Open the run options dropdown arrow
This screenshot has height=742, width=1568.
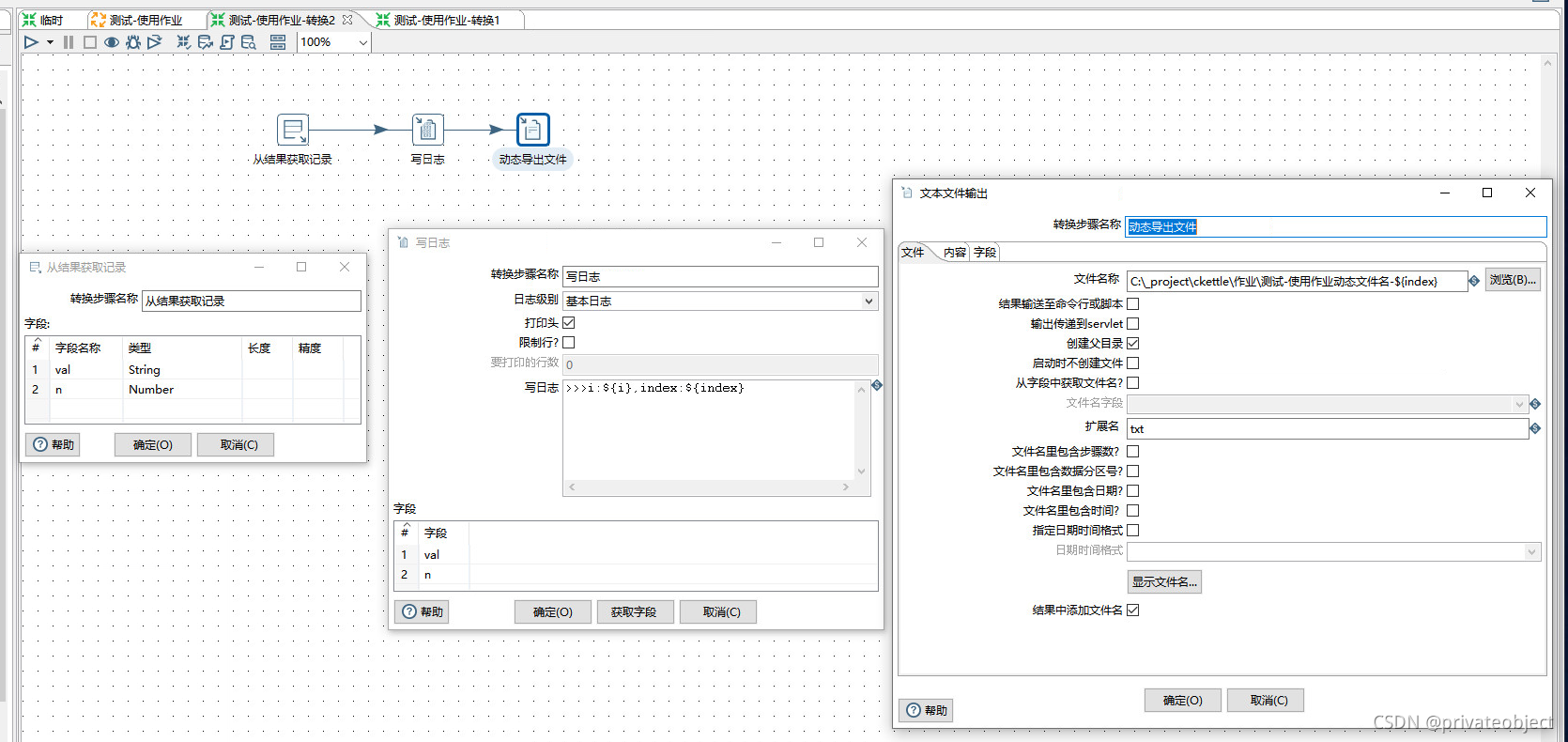[50, 42]
